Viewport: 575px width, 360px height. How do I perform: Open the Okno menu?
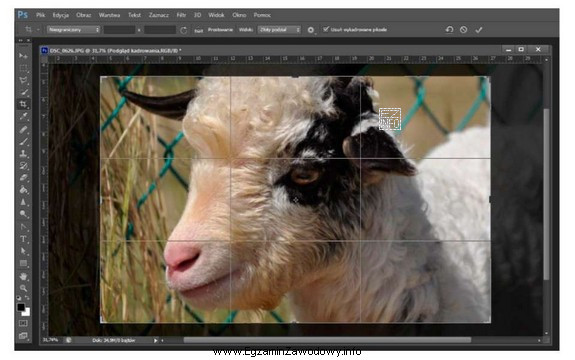point(239,15)
